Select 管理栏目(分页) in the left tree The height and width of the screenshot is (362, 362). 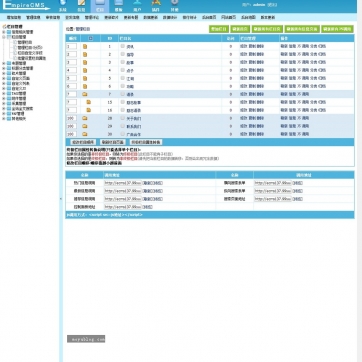pos(30,48)
